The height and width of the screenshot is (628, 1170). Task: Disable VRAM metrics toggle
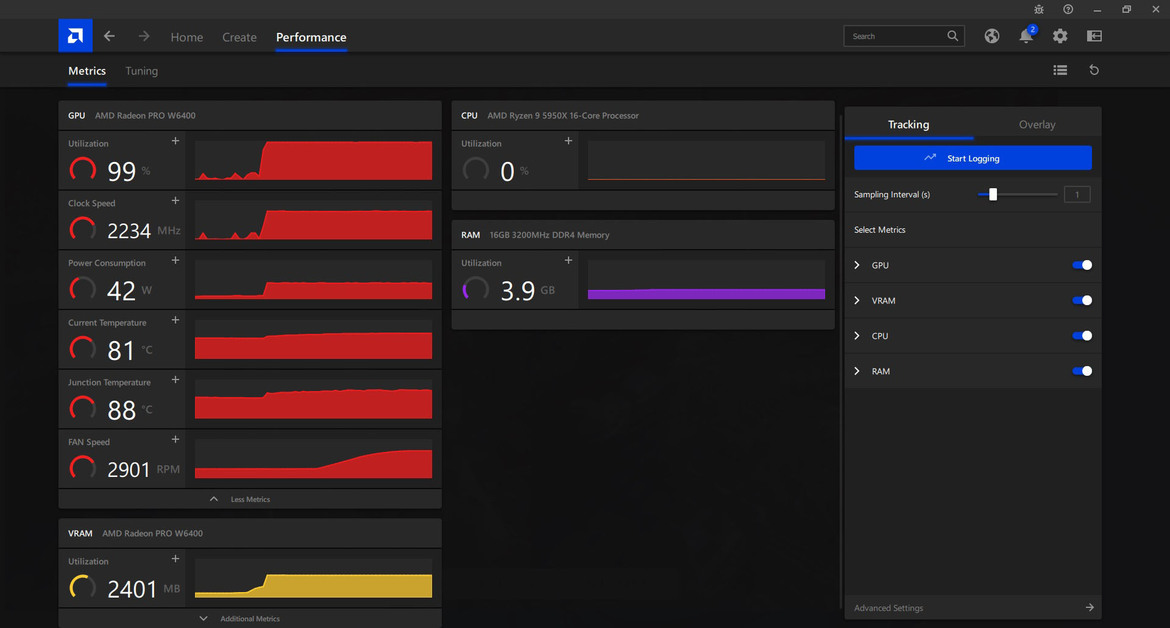pos(1082,301)
